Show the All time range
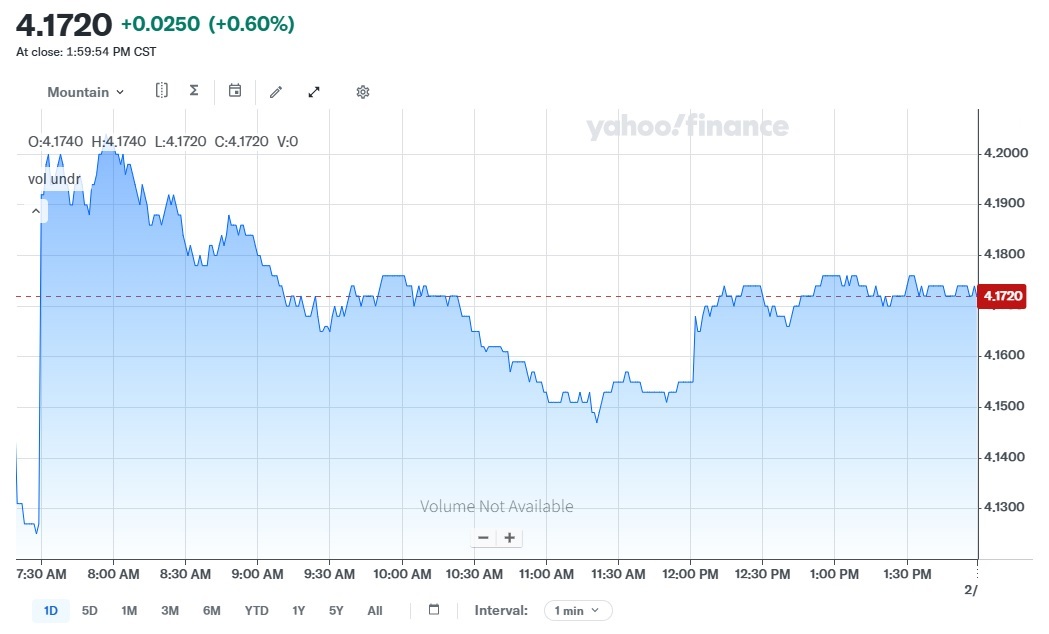 (375, 610)
